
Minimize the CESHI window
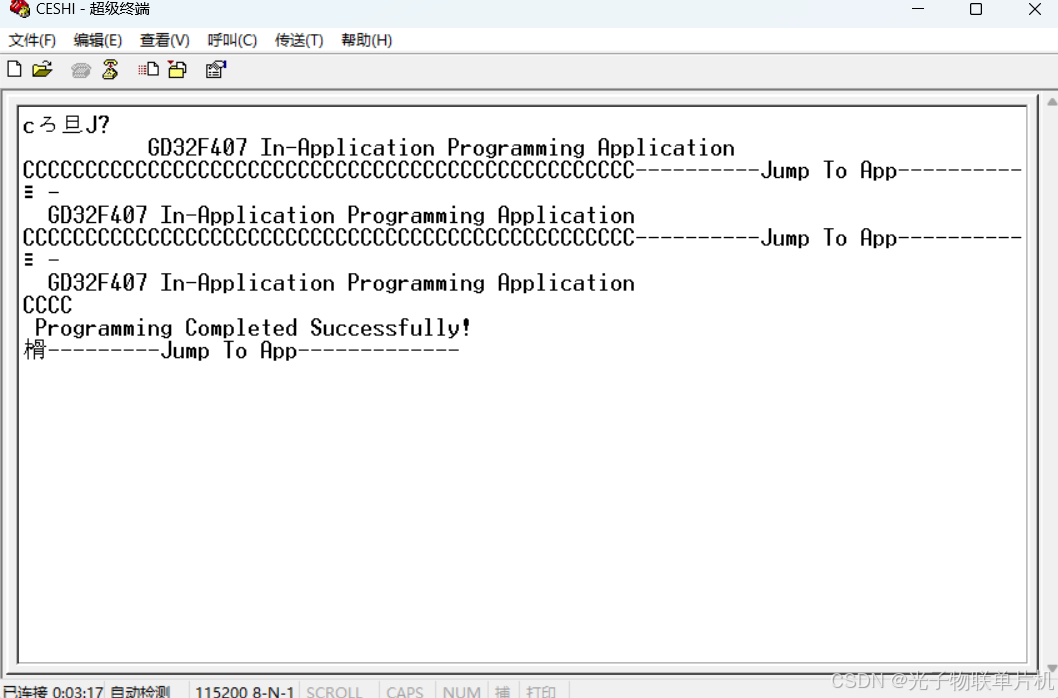point(918,9)
